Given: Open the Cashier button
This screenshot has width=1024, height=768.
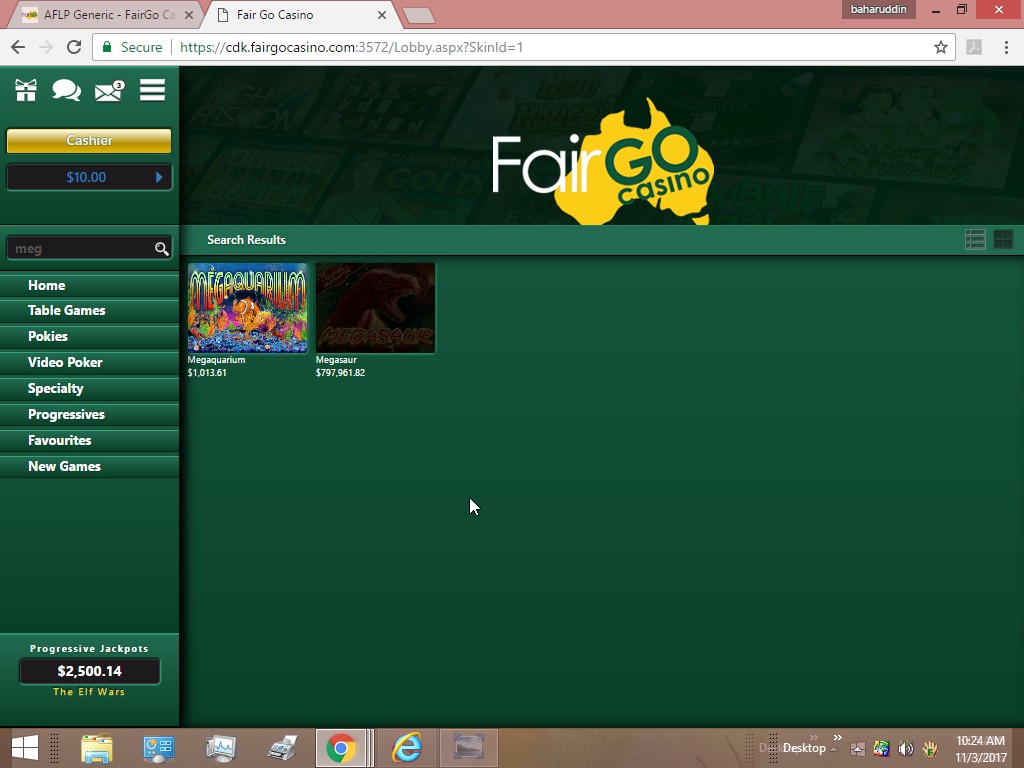Looking at the screenshot, I should coord(89,141).
